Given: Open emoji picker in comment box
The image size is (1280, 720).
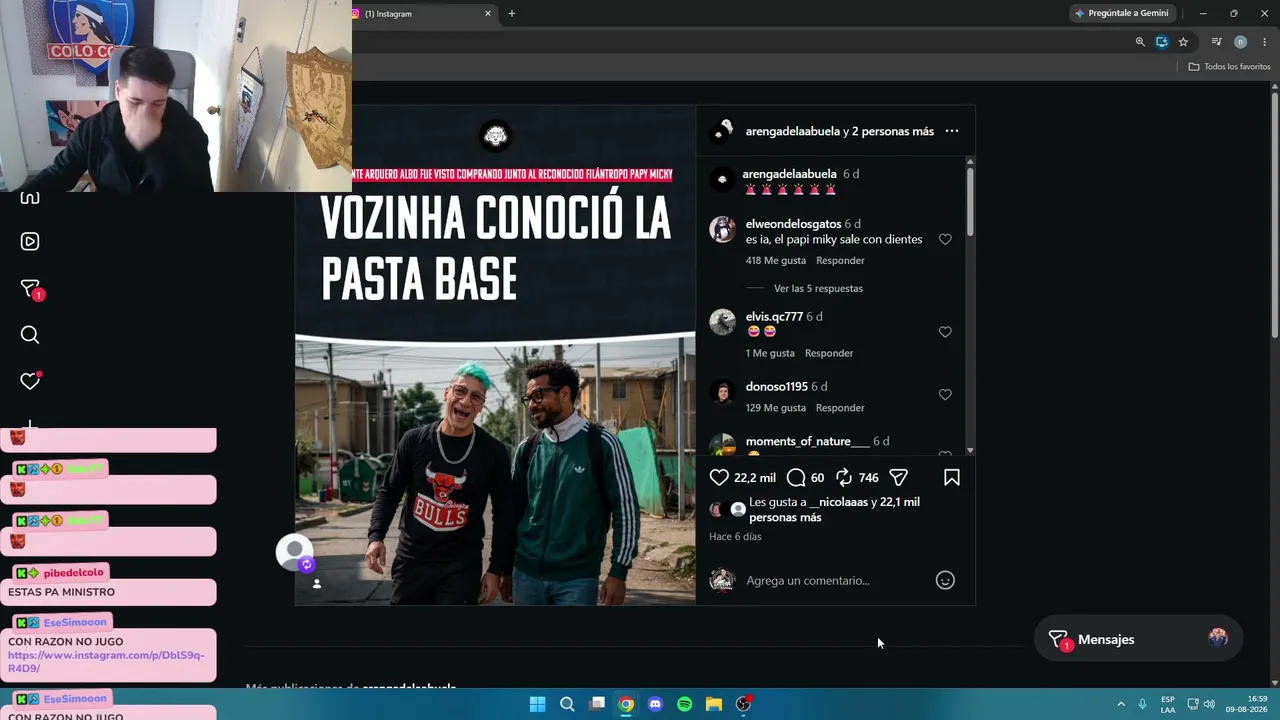Looking at the screenshot, I should click(945, 580).
